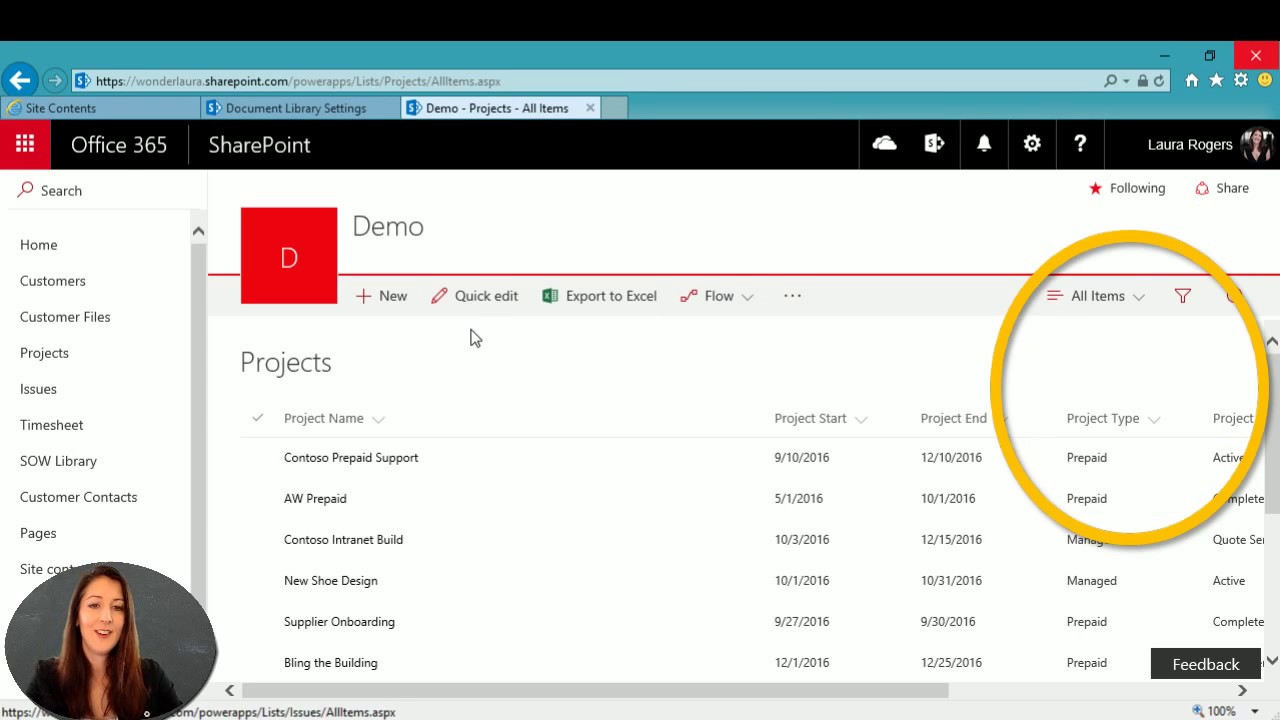Open settings gear in Office 365 header

[x=1032, y=144]
